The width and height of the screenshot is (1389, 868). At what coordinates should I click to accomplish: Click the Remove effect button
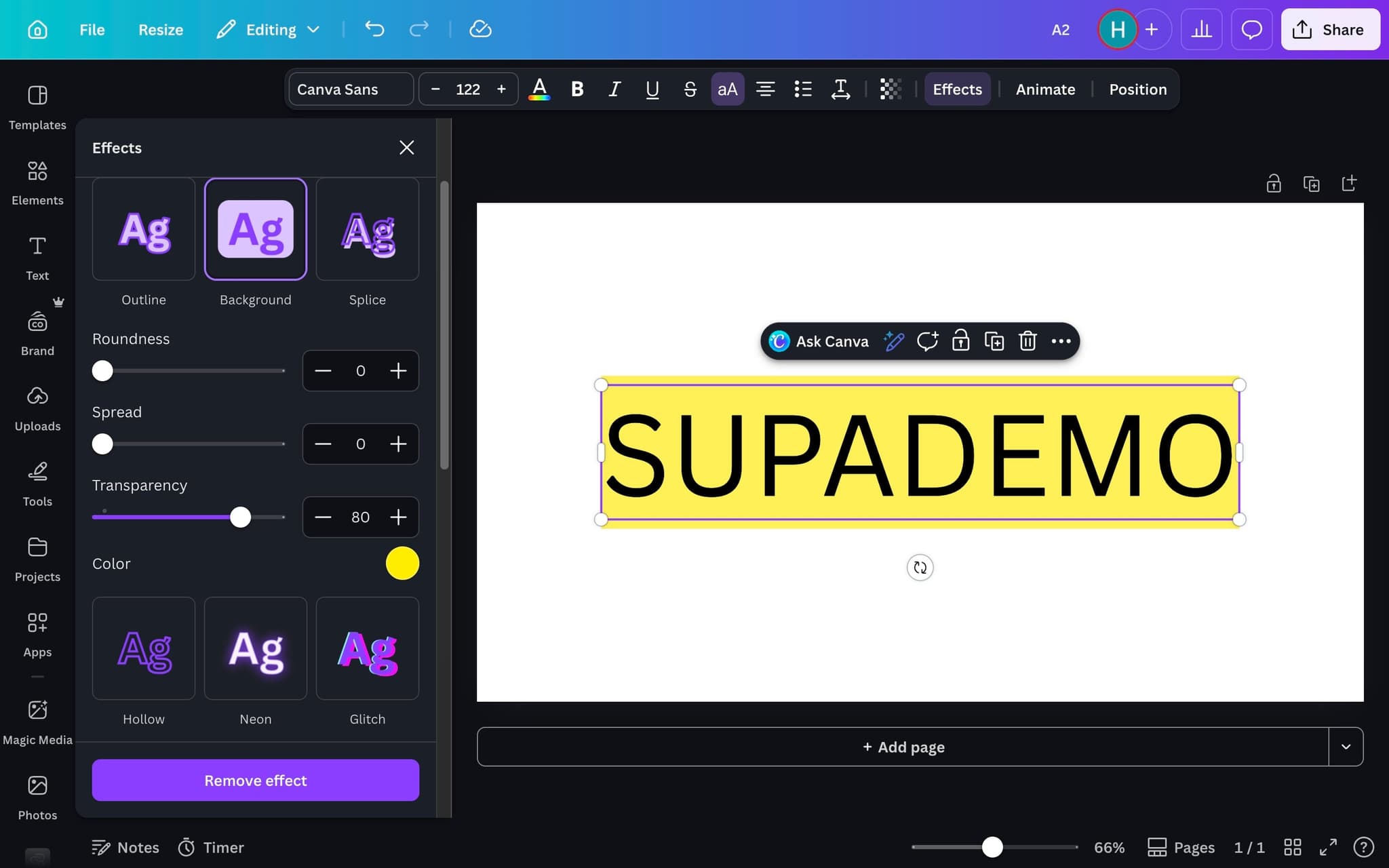click(255, 780)
